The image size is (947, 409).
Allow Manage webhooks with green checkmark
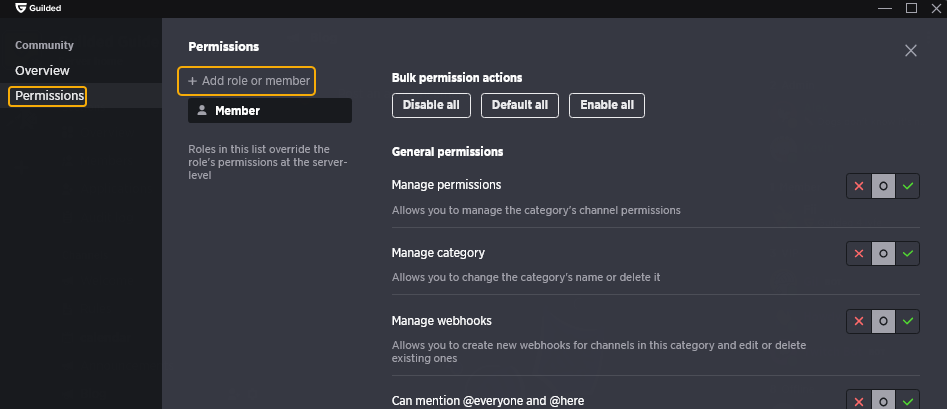coord(907,321)
